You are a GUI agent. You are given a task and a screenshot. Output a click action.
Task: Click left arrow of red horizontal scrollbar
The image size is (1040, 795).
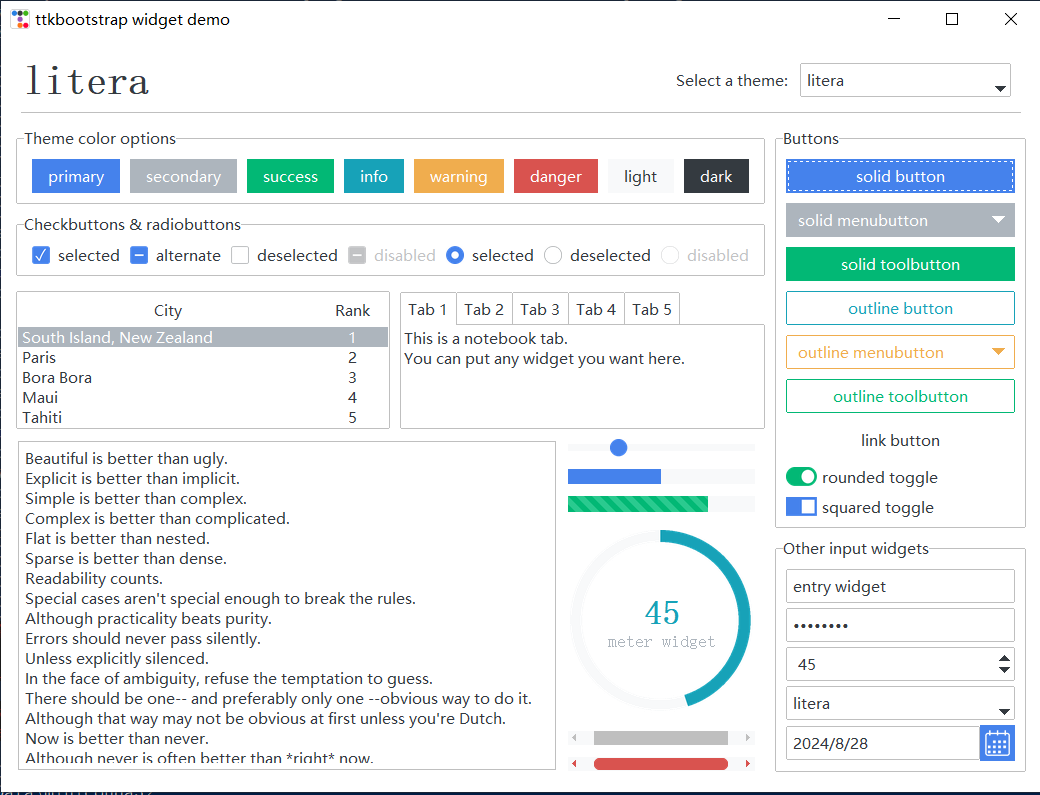(x=574, y=764)
